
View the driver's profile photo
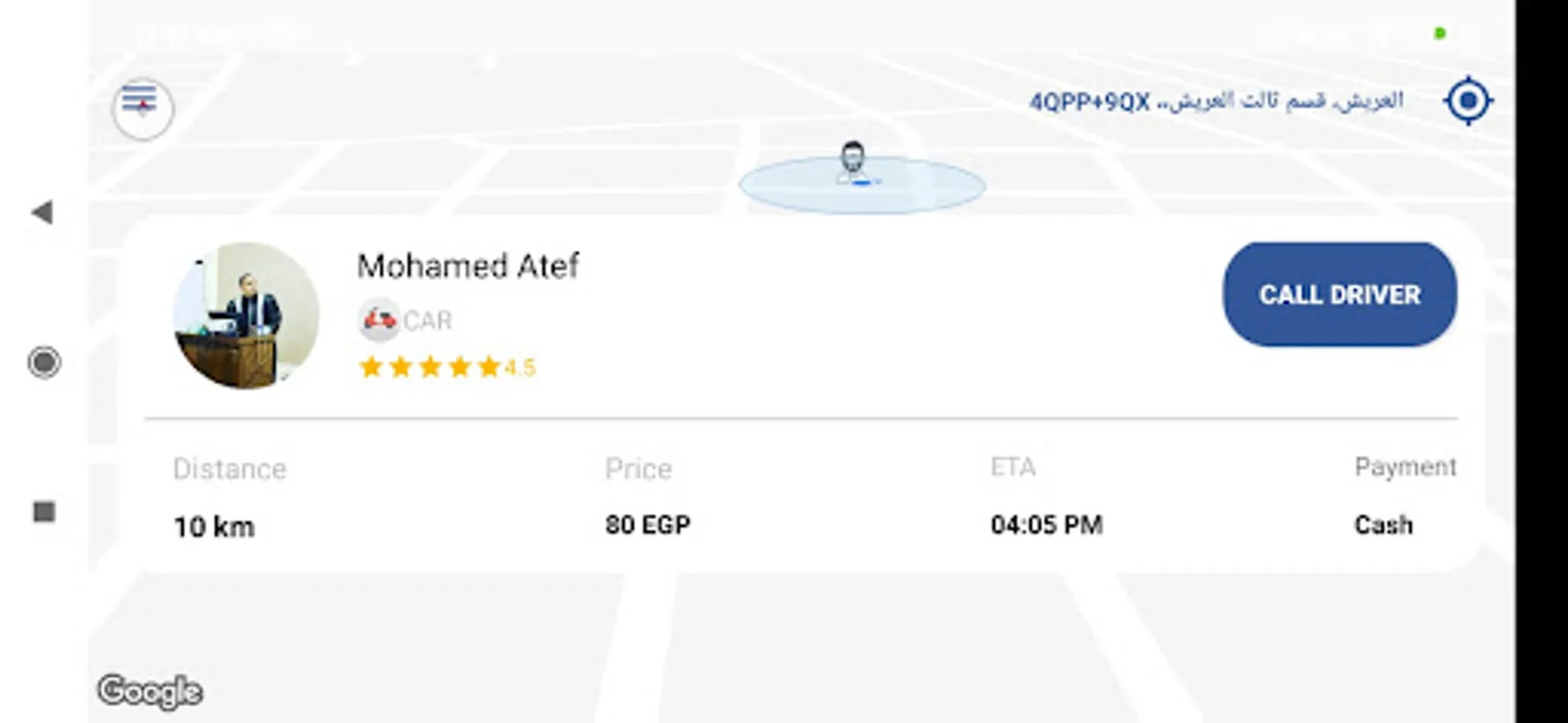click(246, 316)
